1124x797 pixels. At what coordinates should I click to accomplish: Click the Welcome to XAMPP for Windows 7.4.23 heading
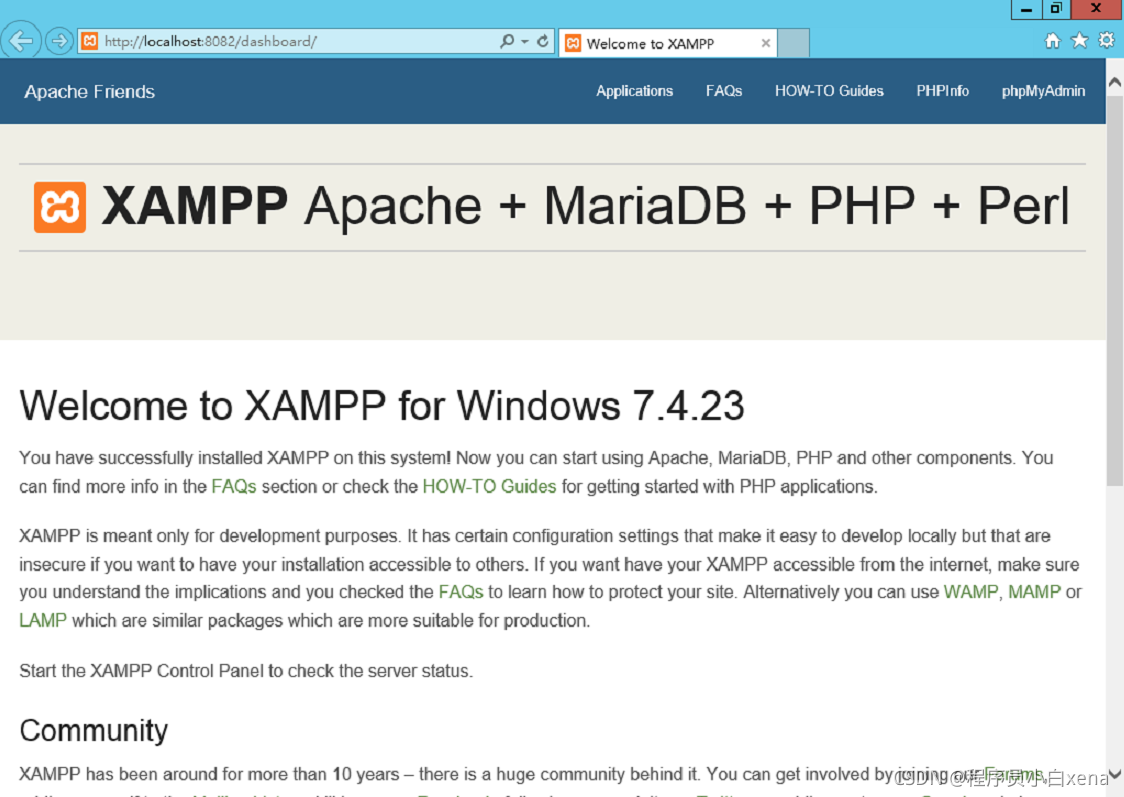[382, 406]
